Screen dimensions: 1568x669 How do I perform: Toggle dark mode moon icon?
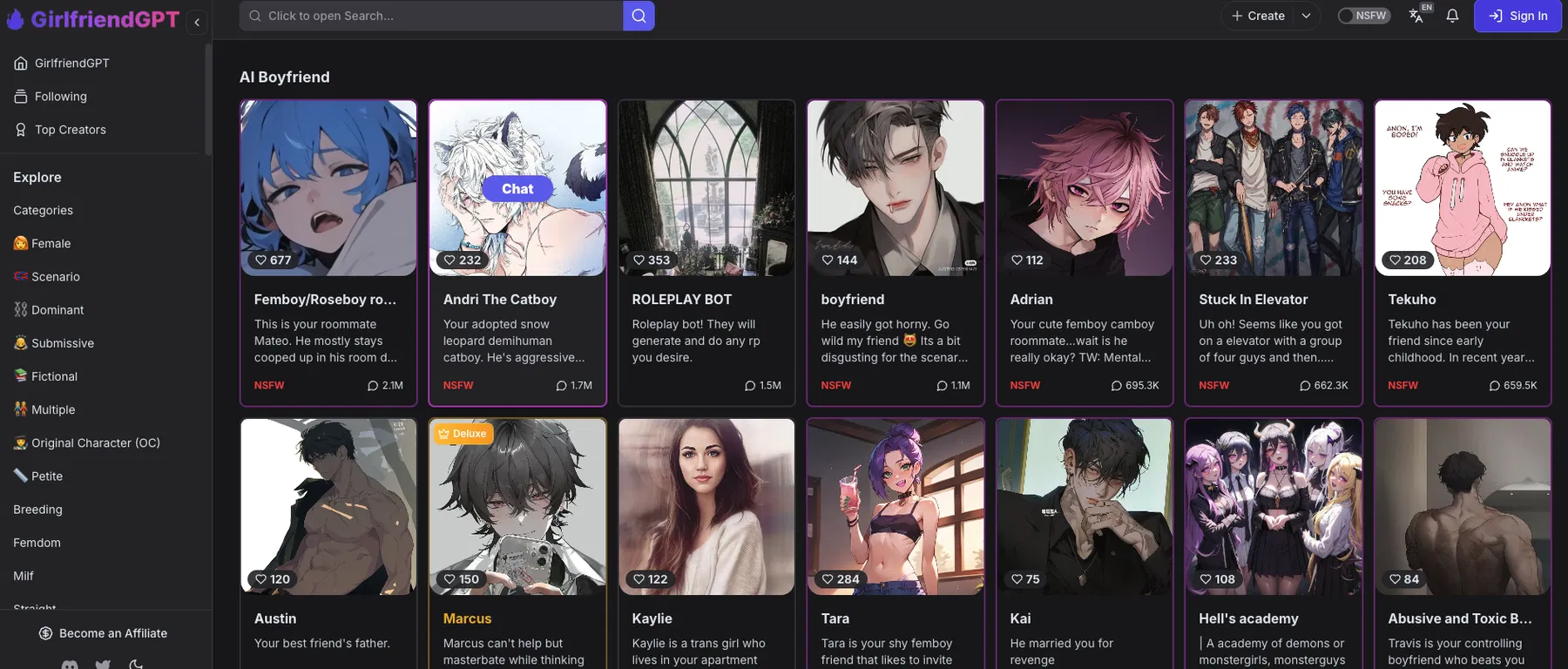[x=136, y=665]
